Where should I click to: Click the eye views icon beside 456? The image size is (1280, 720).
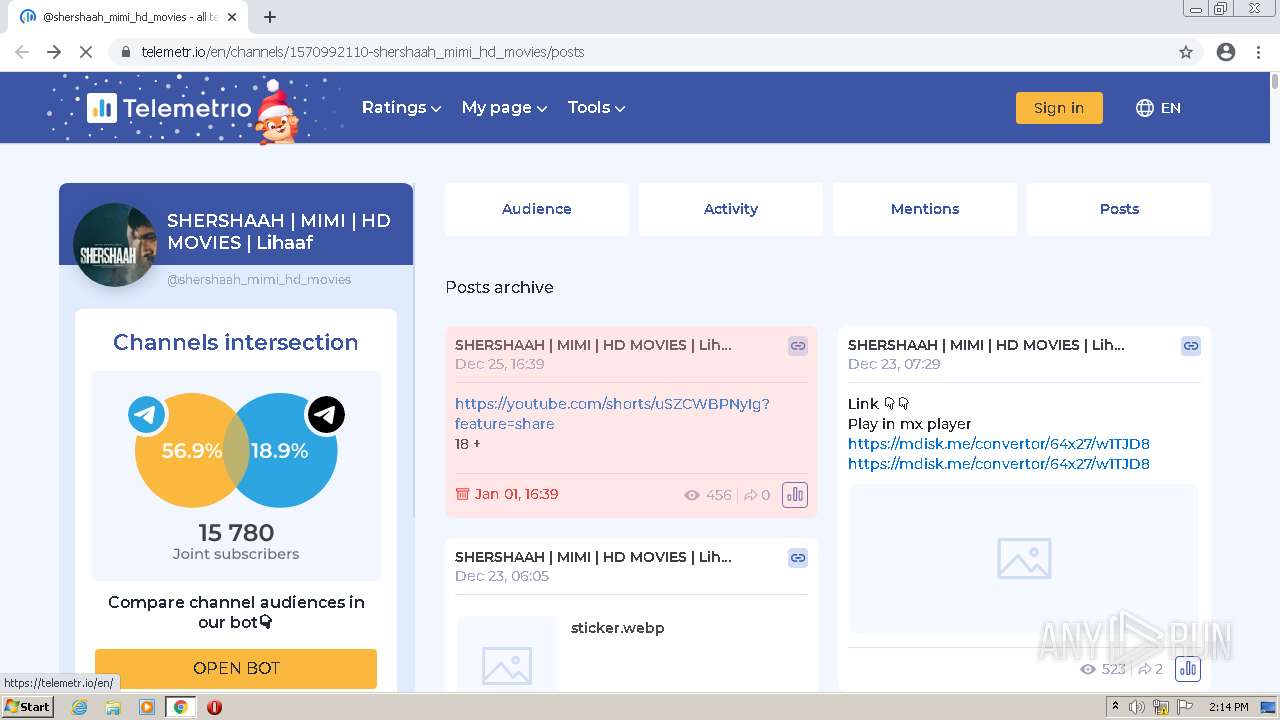click(692, 495)
